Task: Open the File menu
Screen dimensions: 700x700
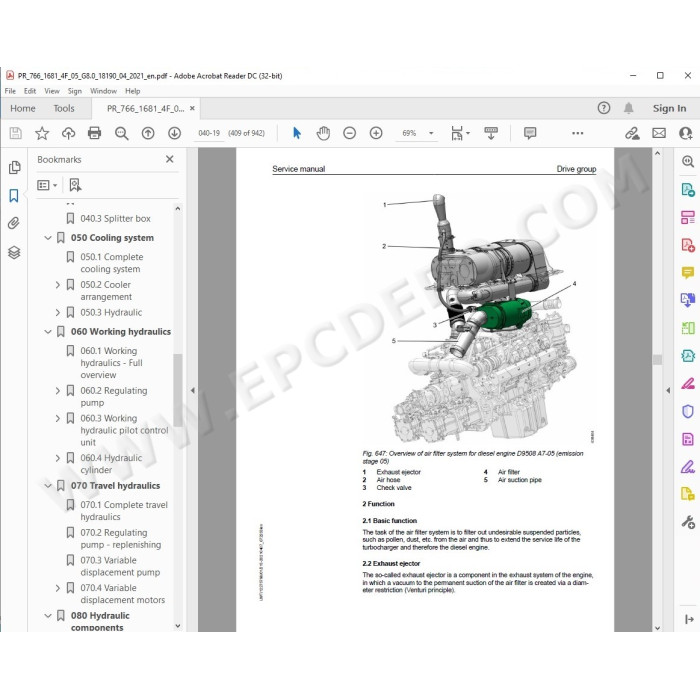Action: [x=10, y=91]
